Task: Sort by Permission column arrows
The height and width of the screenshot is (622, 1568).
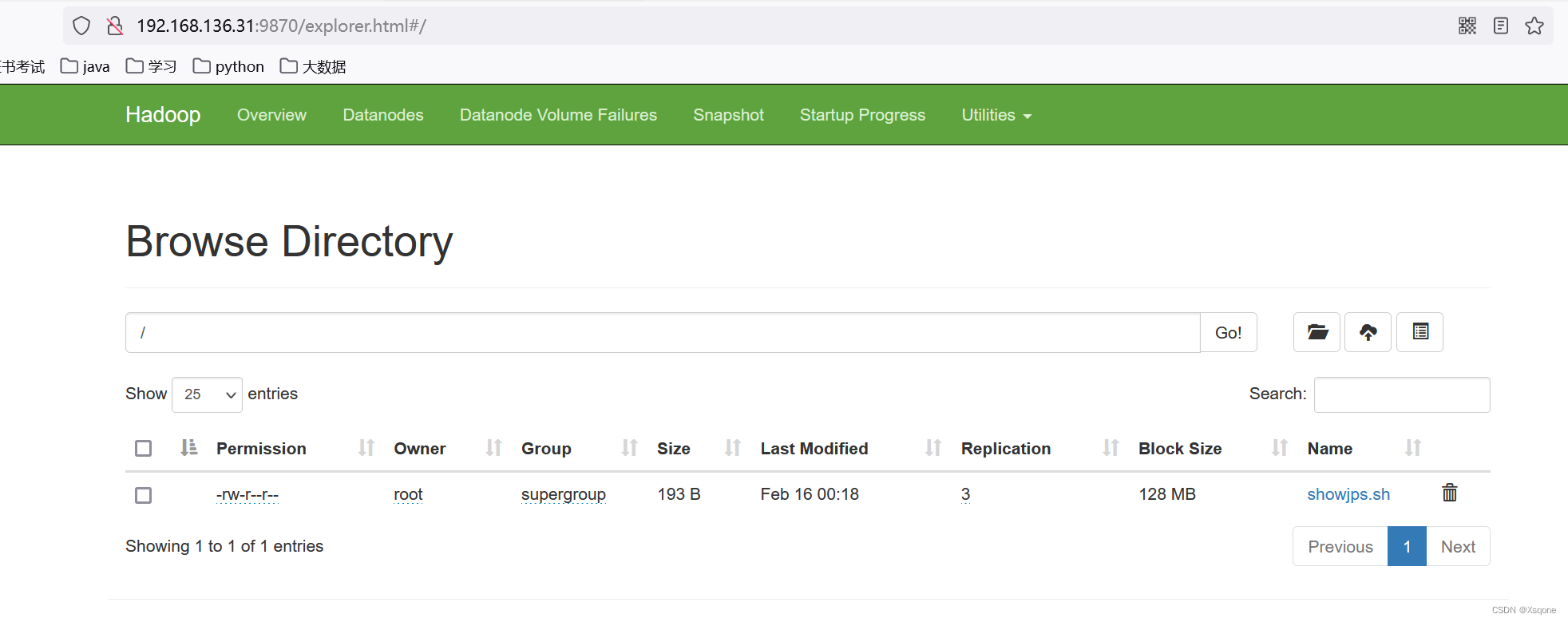Action: tap(366, 448)
